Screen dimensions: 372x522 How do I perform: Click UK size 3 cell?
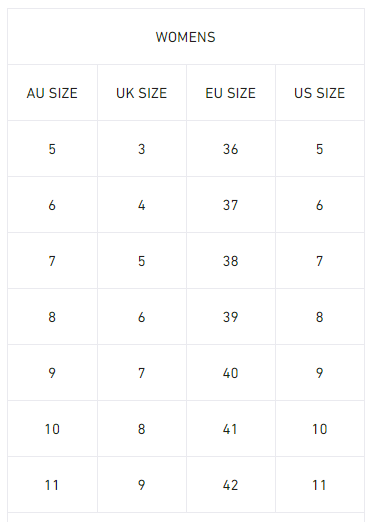coord(142,149)
